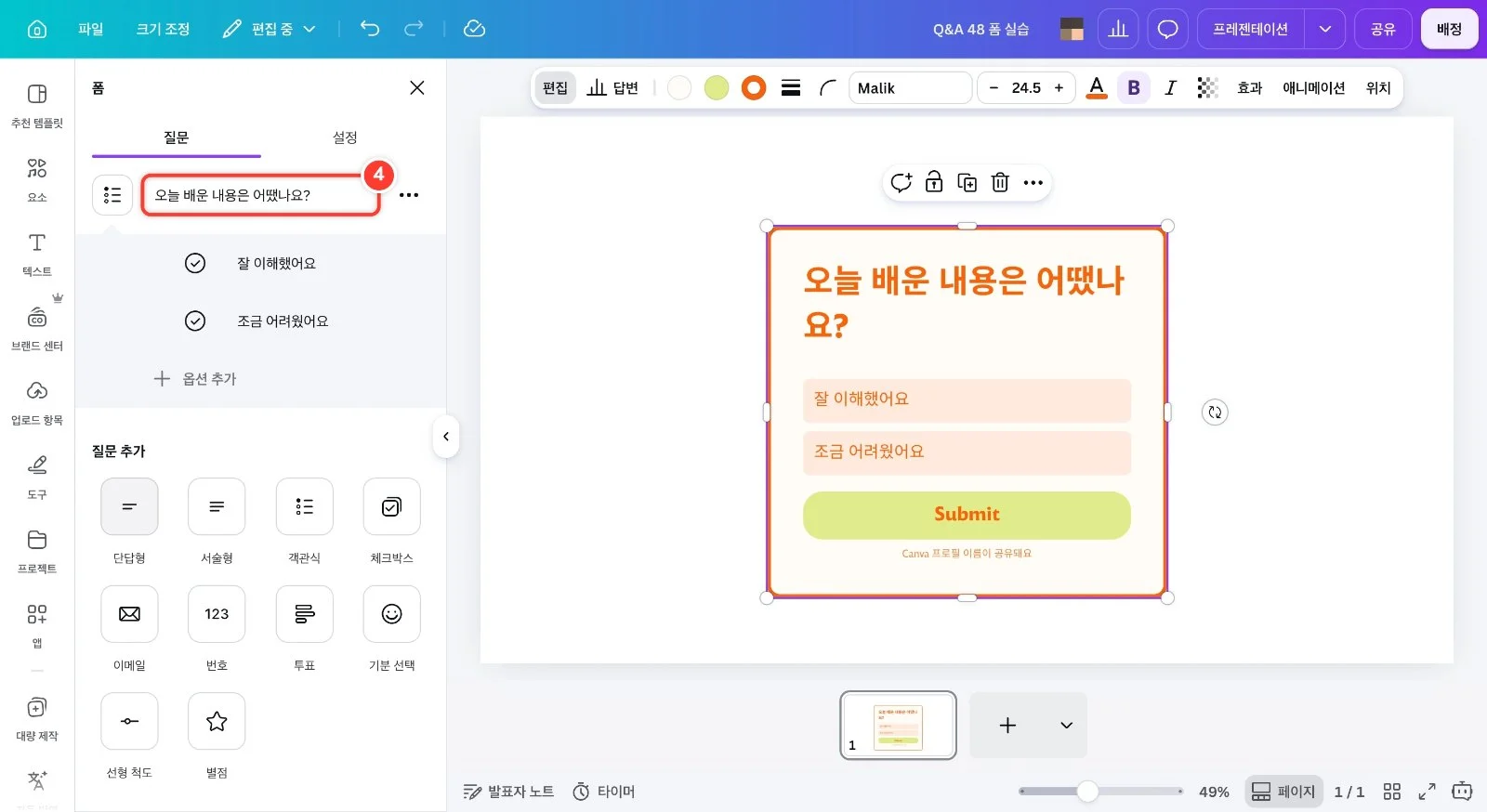The height and width of the screenshot is (812, 1487).
Task: Open the 파일 file menu
Action: tap(91, 29)
